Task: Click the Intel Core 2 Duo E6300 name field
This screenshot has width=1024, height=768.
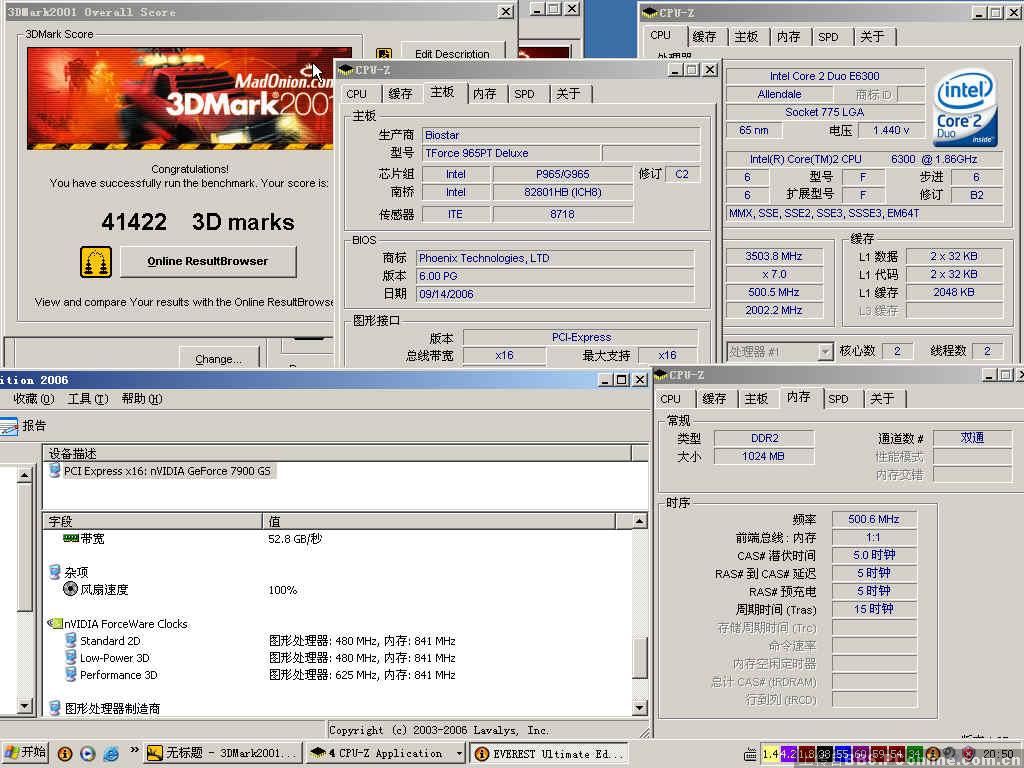Action: (x=825, y=76)
